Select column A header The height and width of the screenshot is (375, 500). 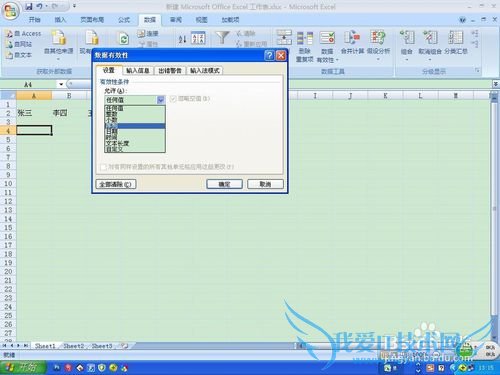coord(34,96)
